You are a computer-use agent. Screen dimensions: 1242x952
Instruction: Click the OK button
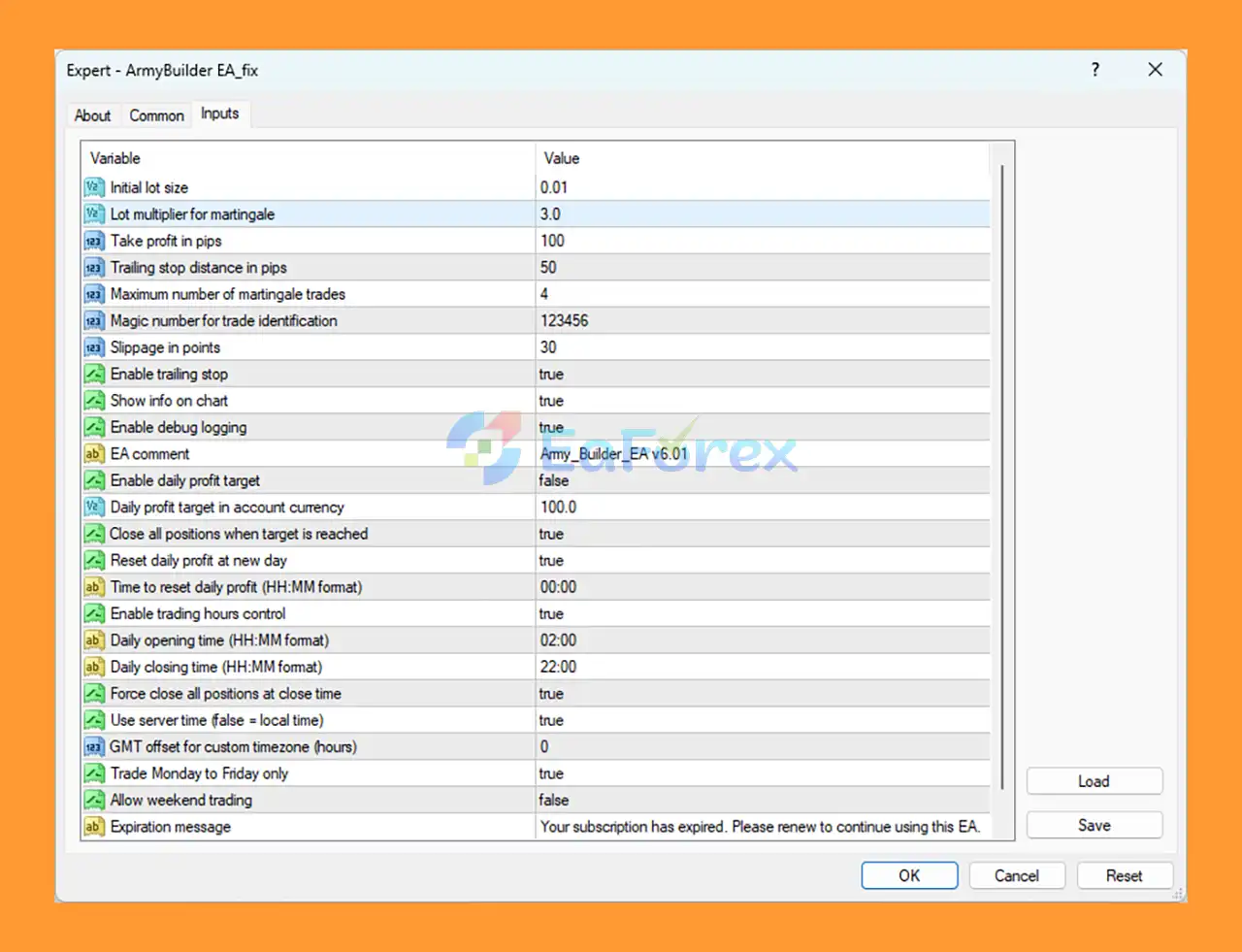909,875
